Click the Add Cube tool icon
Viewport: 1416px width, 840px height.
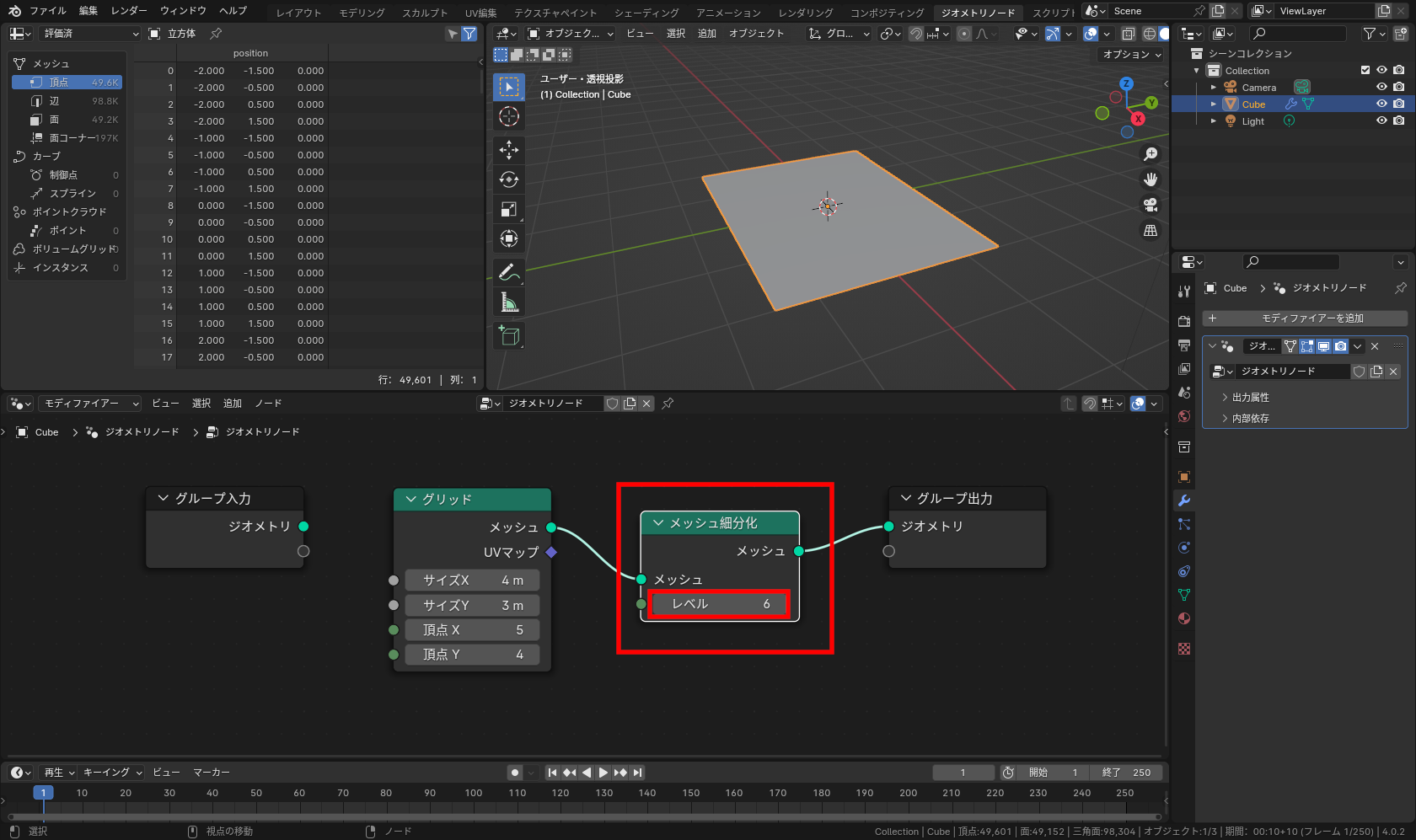click(509, 335)
